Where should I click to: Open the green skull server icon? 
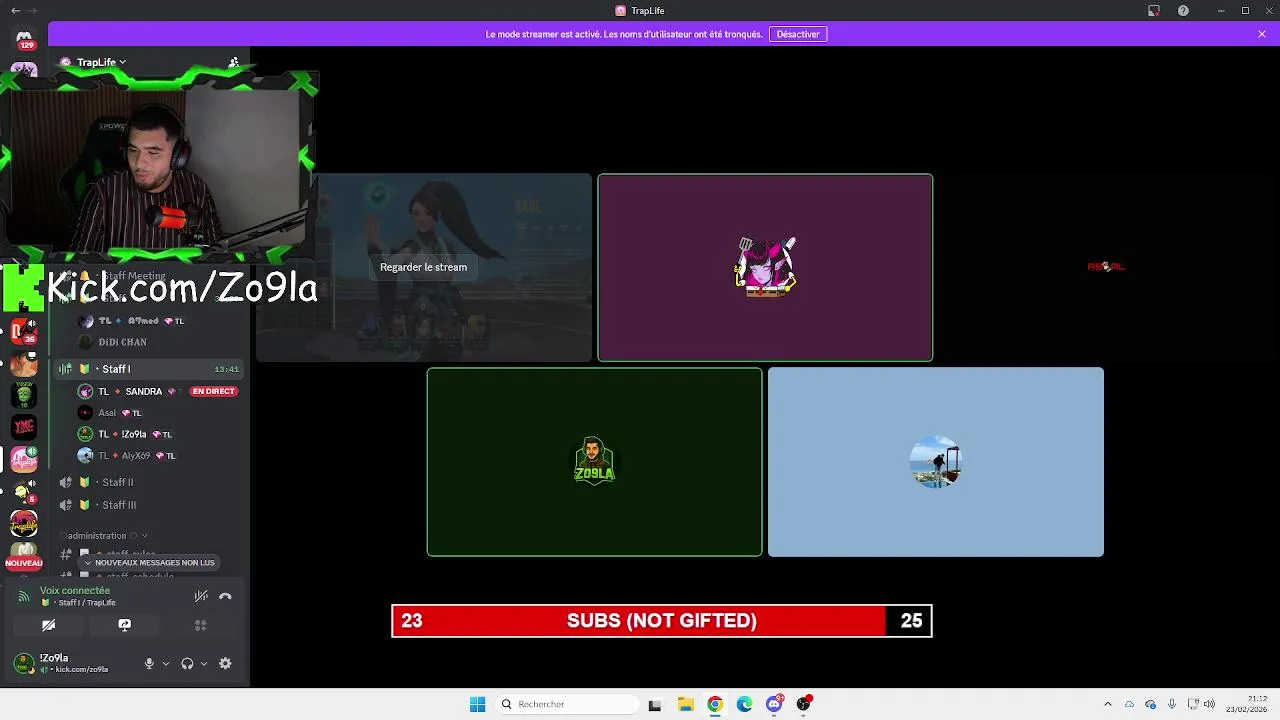[x=24, y=396]
